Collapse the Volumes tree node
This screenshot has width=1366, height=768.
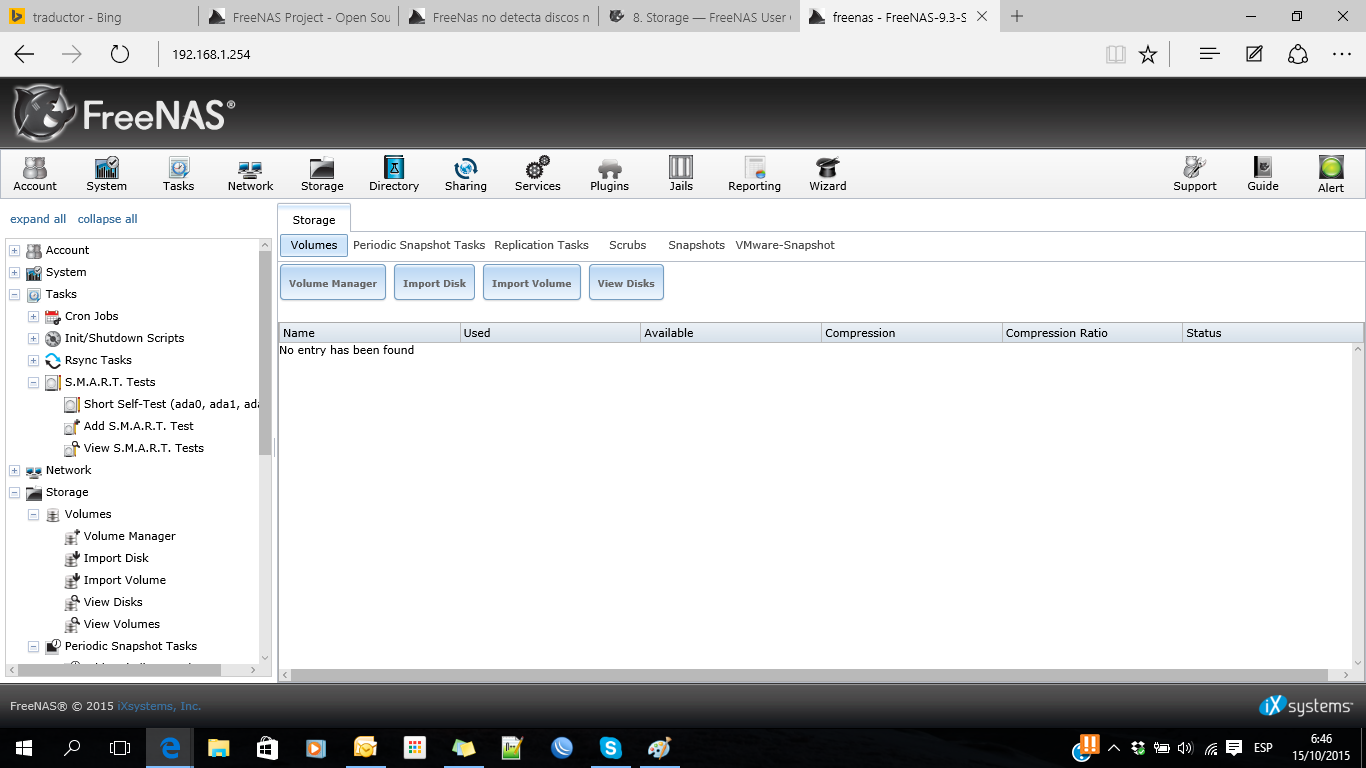(x=34, y=514)
